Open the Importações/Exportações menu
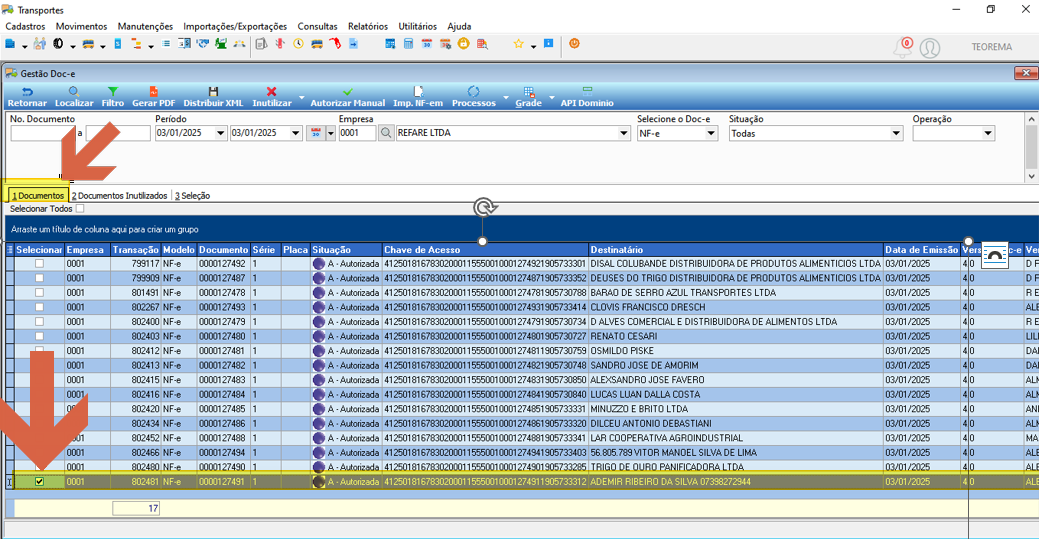This screenshot has width=1039, height=539. coord(235,27)
